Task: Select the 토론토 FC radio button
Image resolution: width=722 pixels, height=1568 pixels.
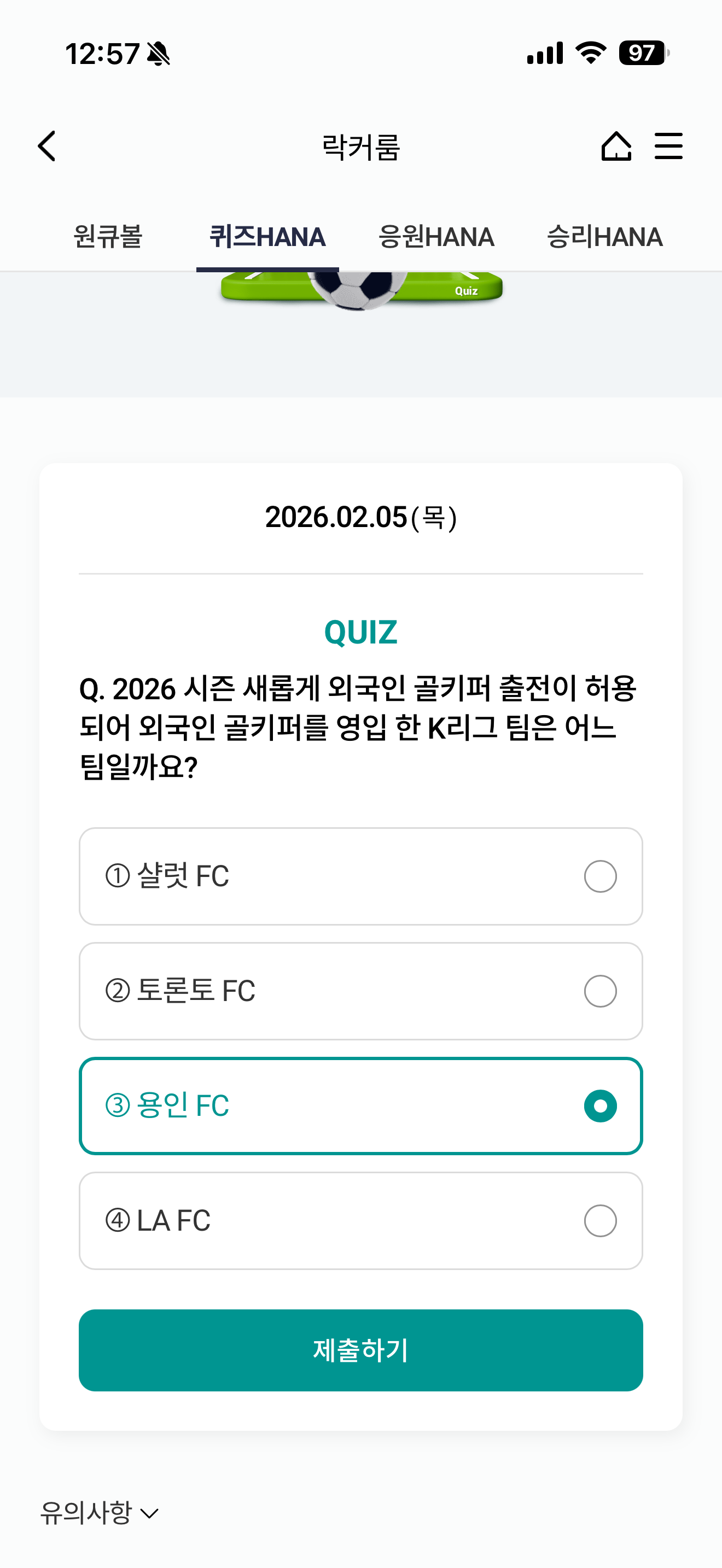Action: pyautogui.click(x=600, y=991)
